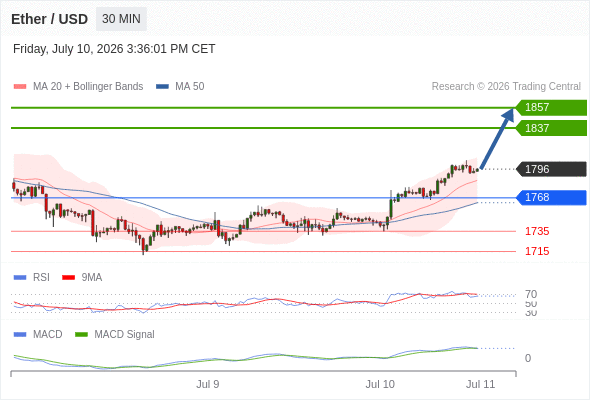Click the 1735 support level label
This screenshot has height=400, width=590.
point(537,231)
